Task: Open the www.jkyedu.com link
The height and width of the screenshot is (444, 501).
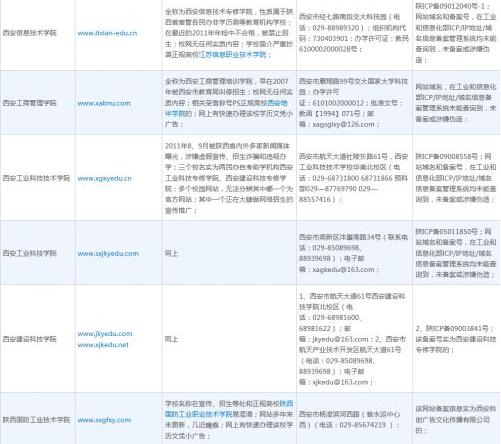Action: (105, 334)
